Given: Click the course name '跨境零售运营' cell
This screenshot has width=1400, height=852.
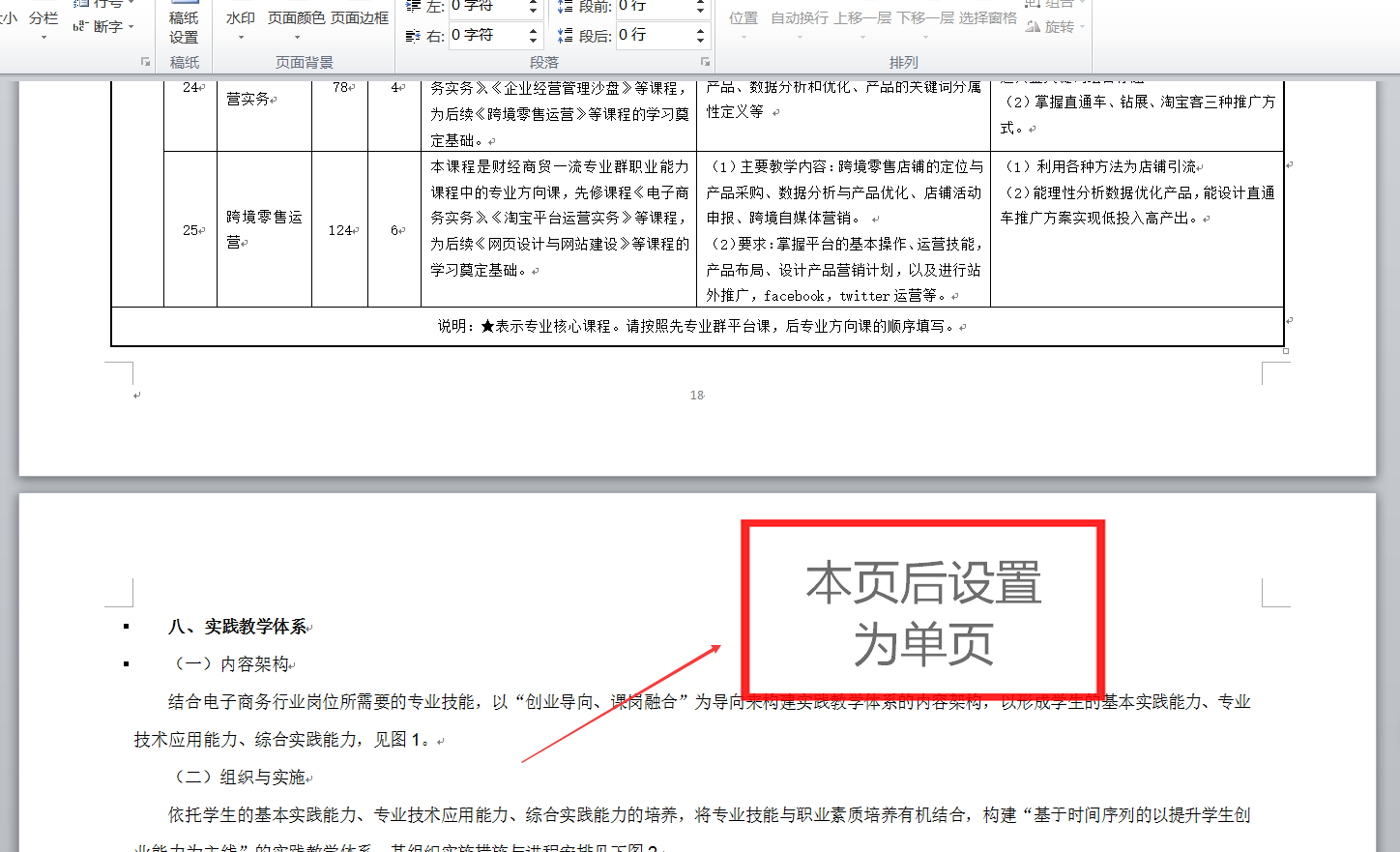Looking at the screenshot, I should click(264, 230).
